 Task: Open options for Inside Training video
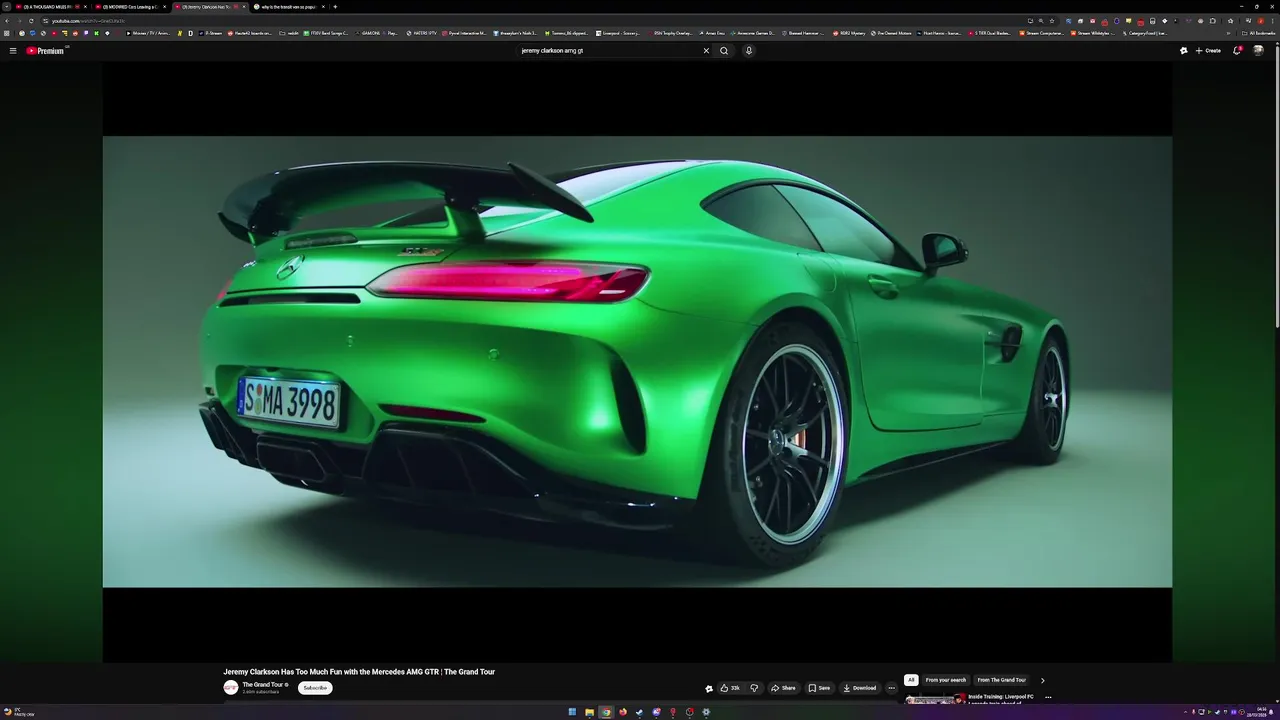pyautogui.click(x=1048, y=697)
